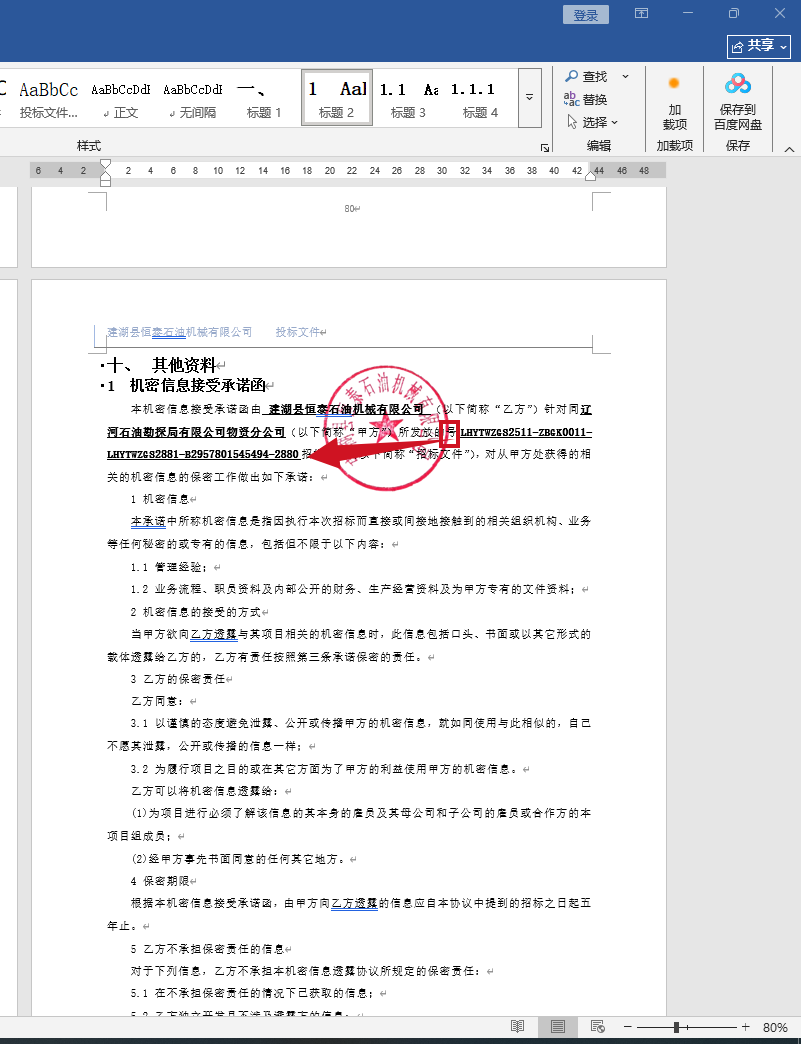Open the 样式 pane dialog launcher
Image resolution: width=801 pixels, height=1044 pixels.
545,148
